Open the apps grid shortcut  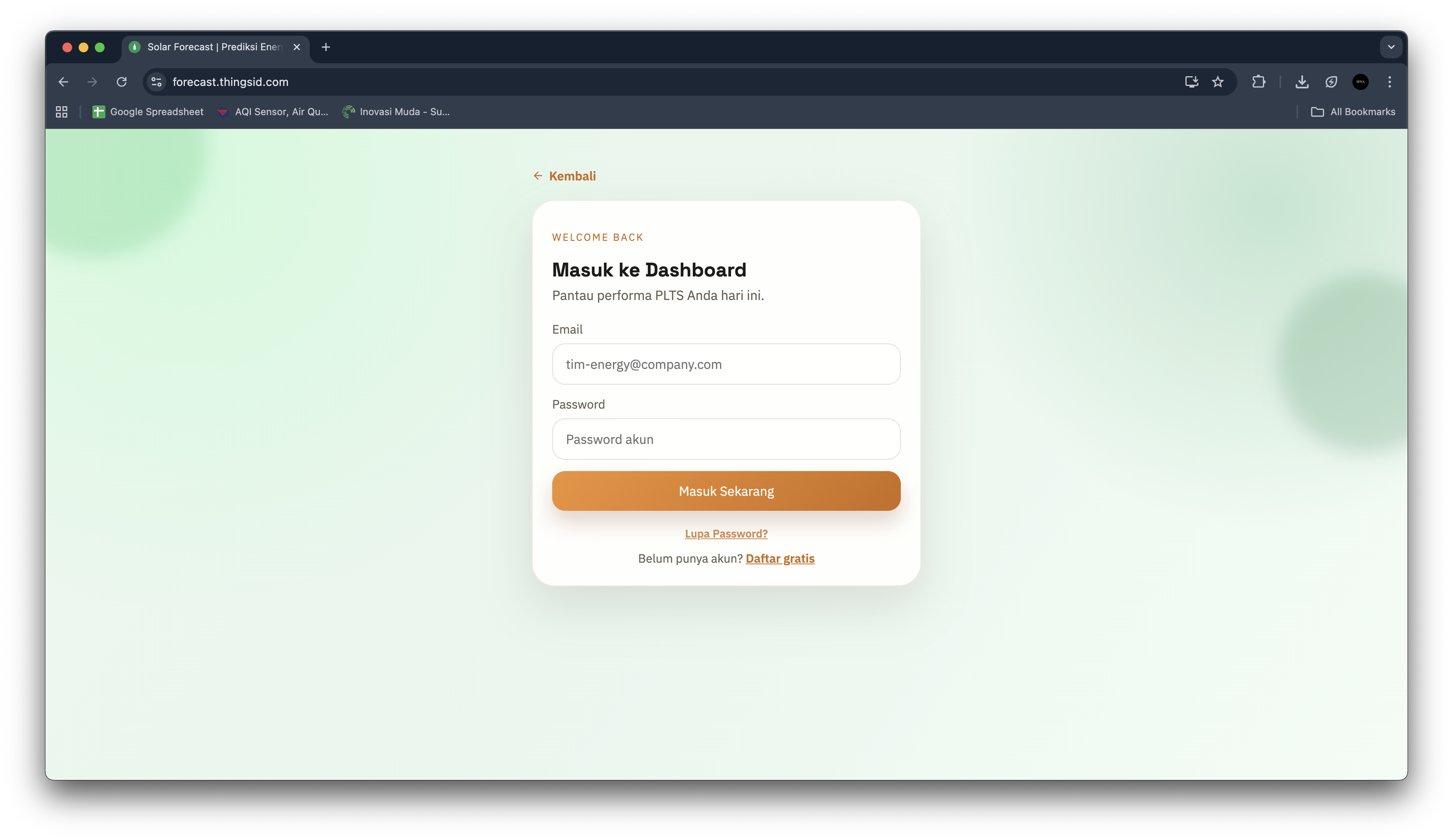62,112
